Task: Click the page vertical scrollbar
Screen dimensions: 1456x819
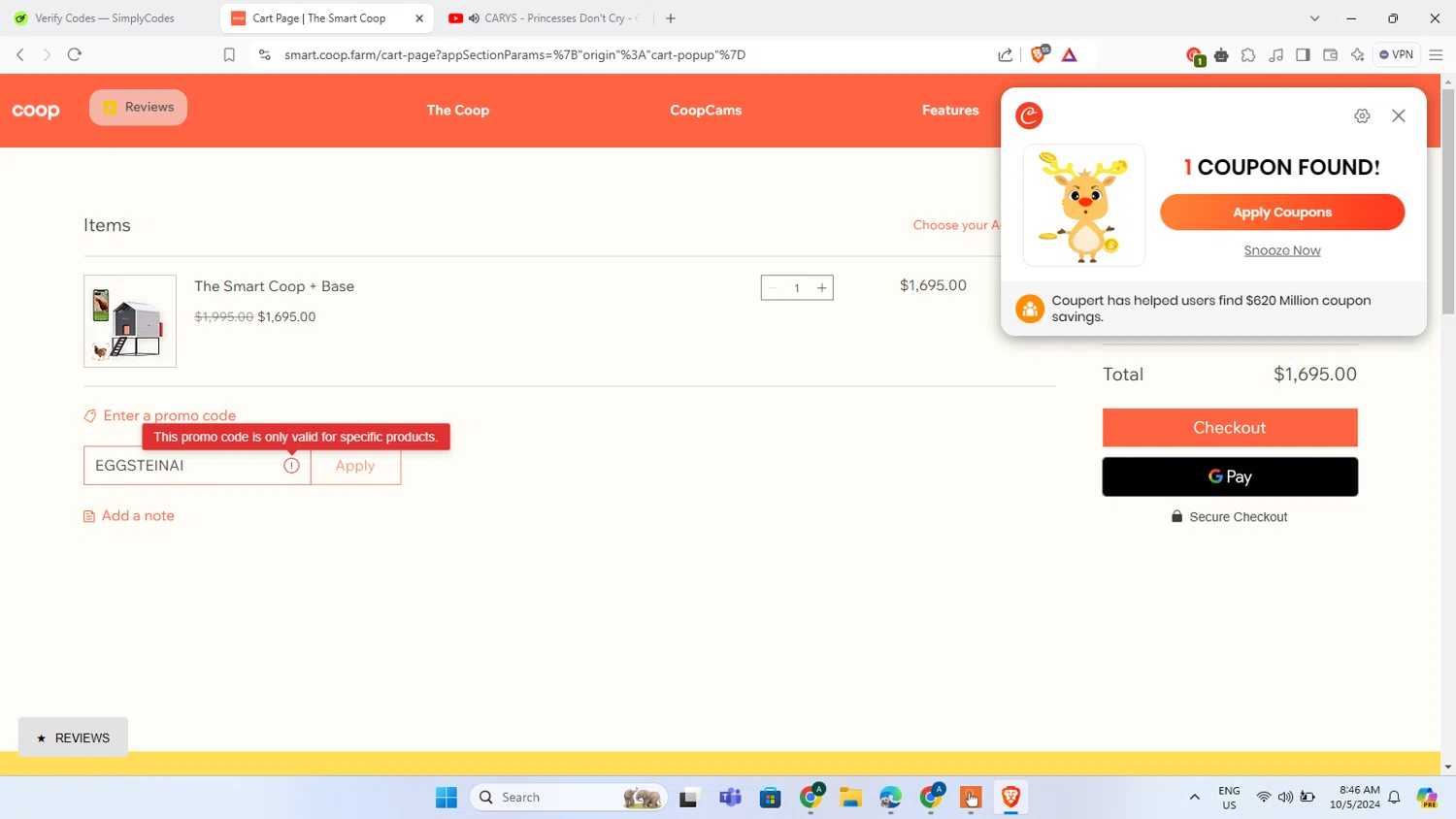Action: tap(1448, 202)
